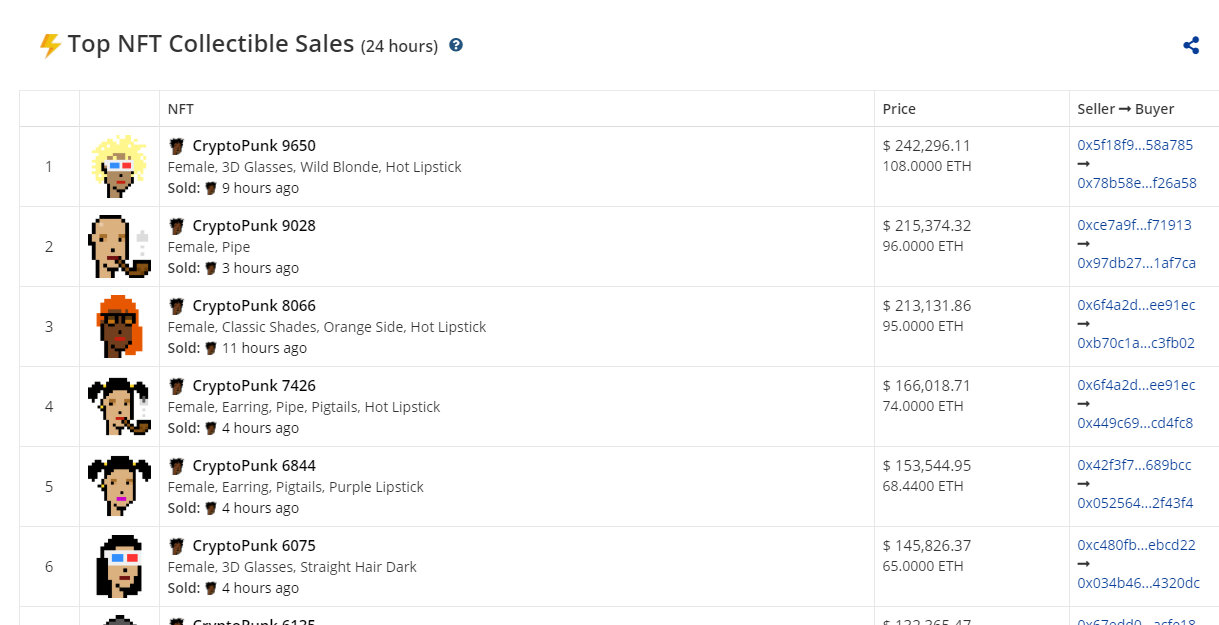
Task: Open buyer address 0xb70c1a...c3fb02
Action: 1136,343
